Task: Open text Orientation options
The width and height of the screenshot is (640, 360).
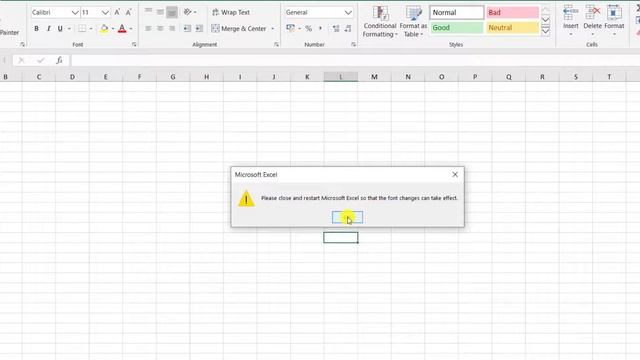Action: [x=189, y=12]
